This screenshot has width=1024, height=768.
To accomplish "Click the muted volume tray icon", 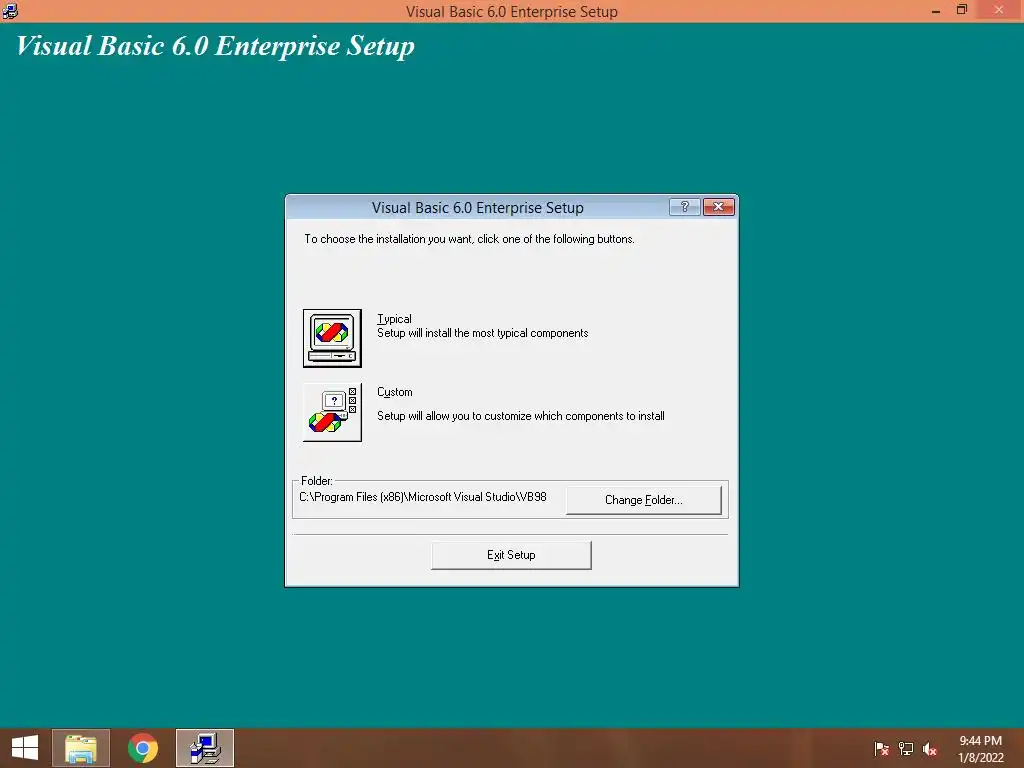I will point(930,749).
